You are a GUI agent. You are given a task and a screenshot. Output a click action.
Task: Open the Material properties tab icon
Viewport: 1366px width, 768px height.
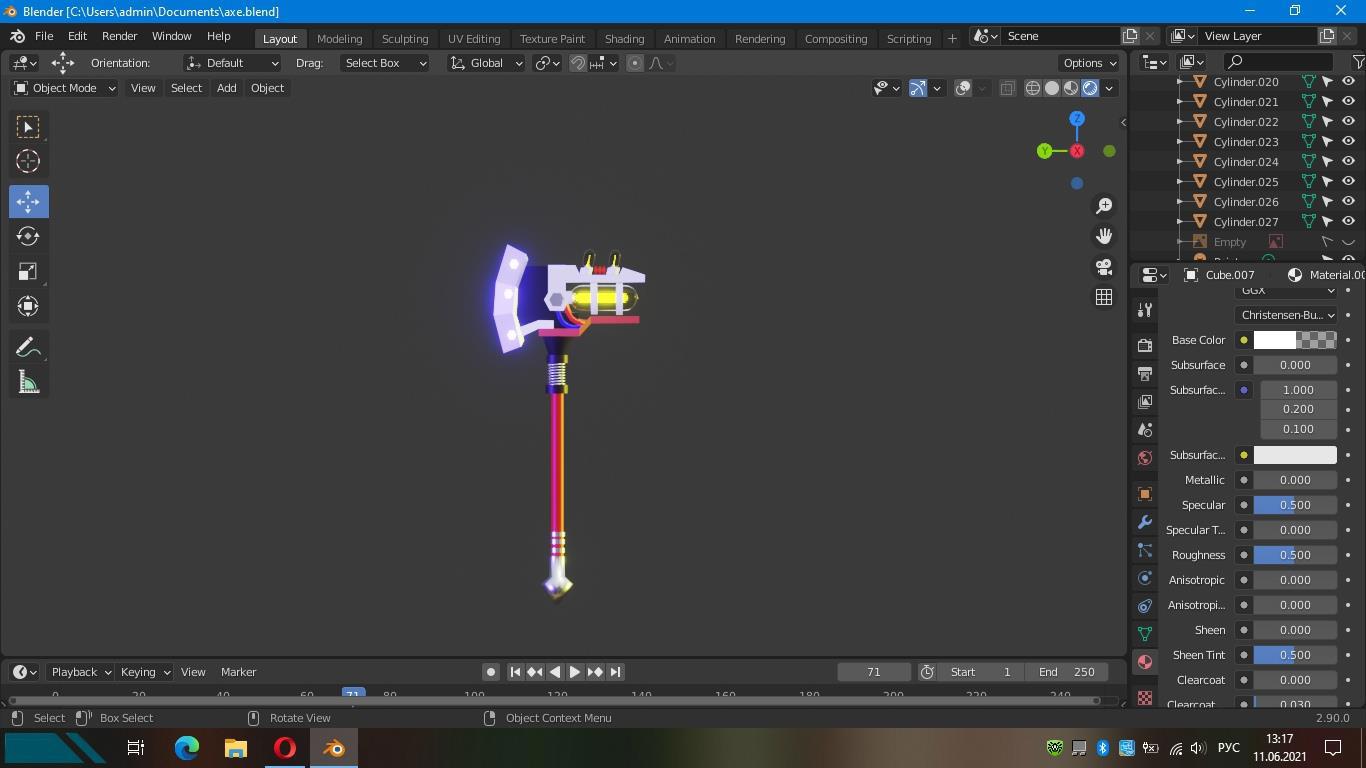(x=1145, y=662)
